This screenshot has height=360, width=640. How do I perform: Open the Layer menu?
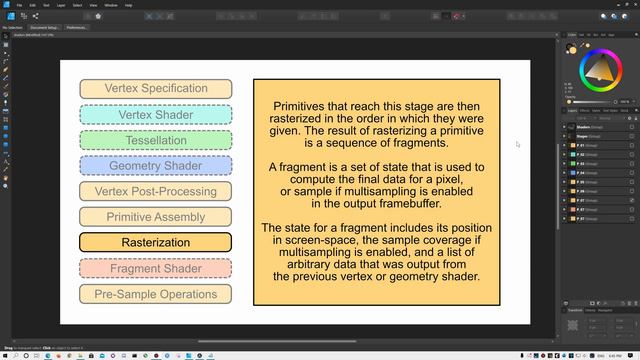(61, 5)
